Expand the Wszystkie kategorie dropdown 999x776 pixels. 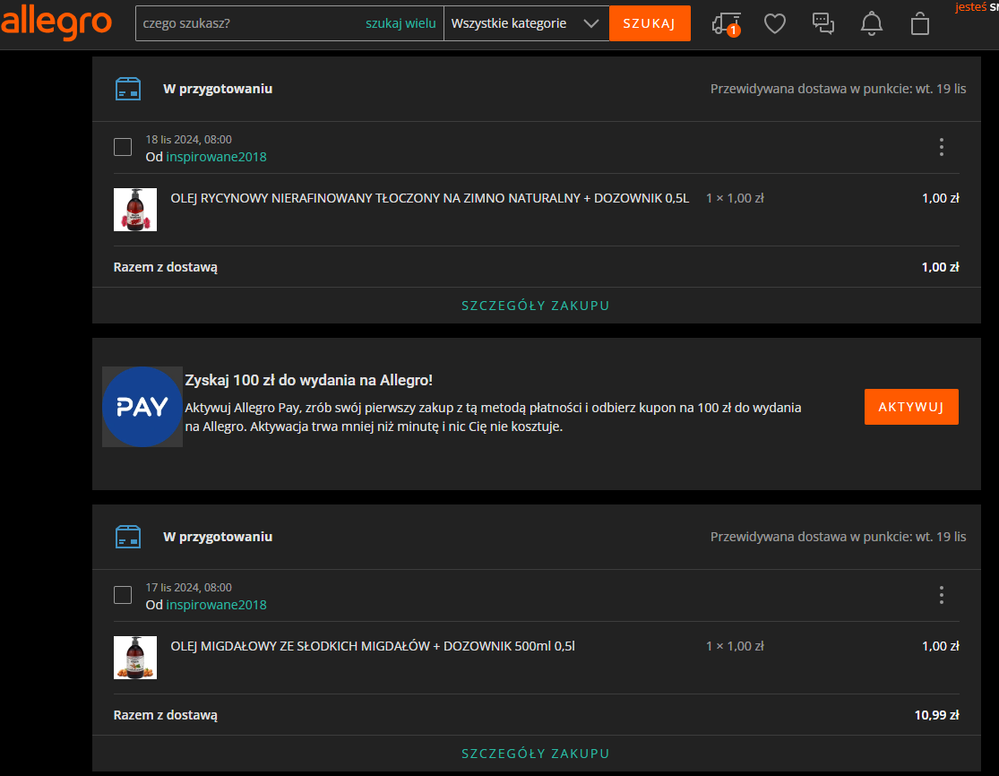point(526,24)
